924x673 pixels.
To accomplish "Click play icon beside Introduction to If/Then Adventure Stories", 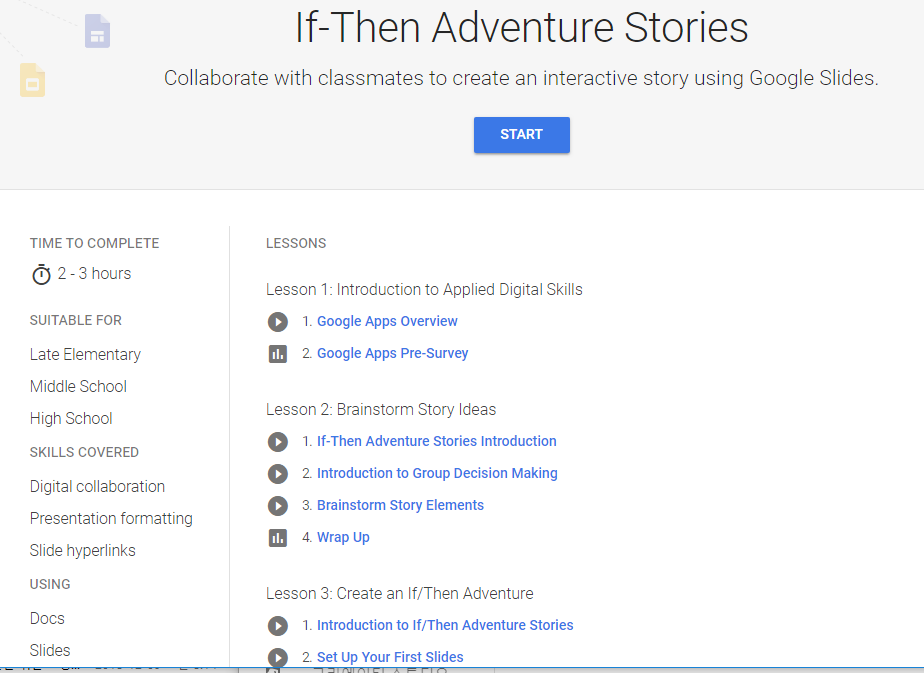I will (278, 626).
